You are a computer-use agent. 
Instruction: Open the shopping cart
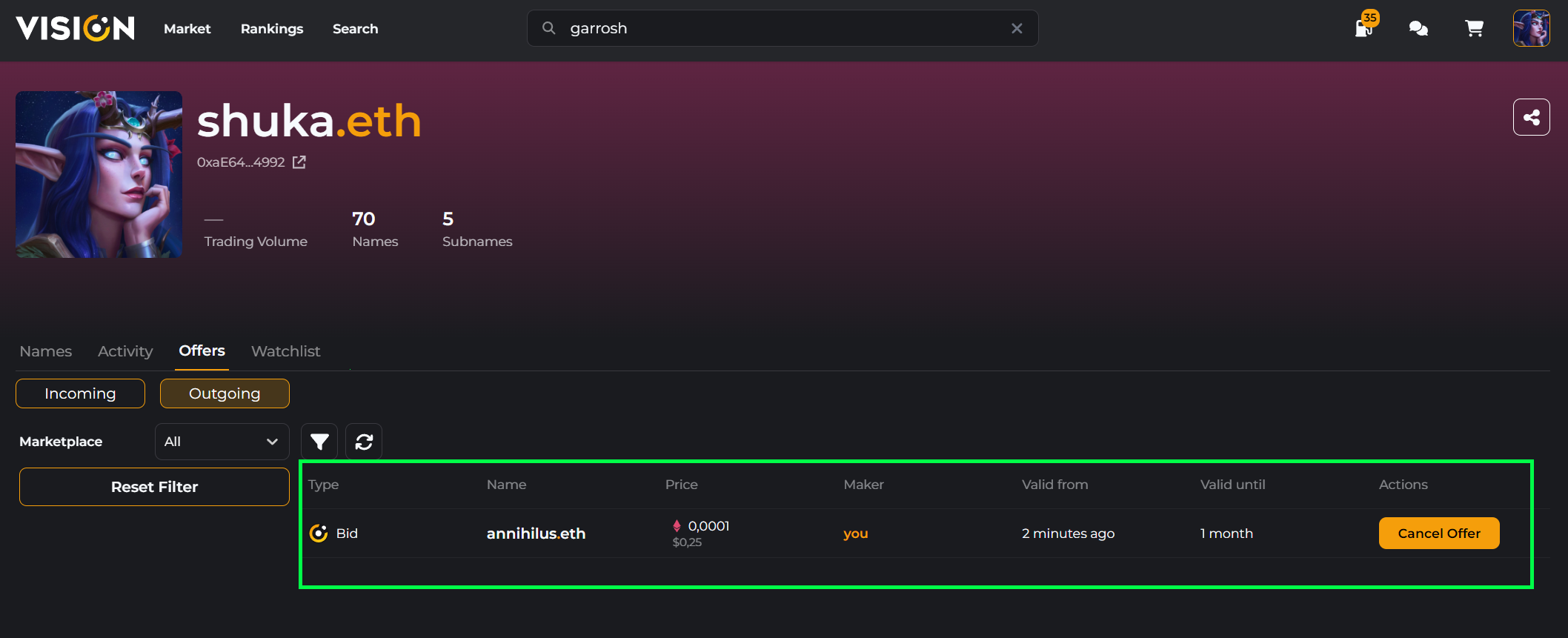tap(1474, 28)
